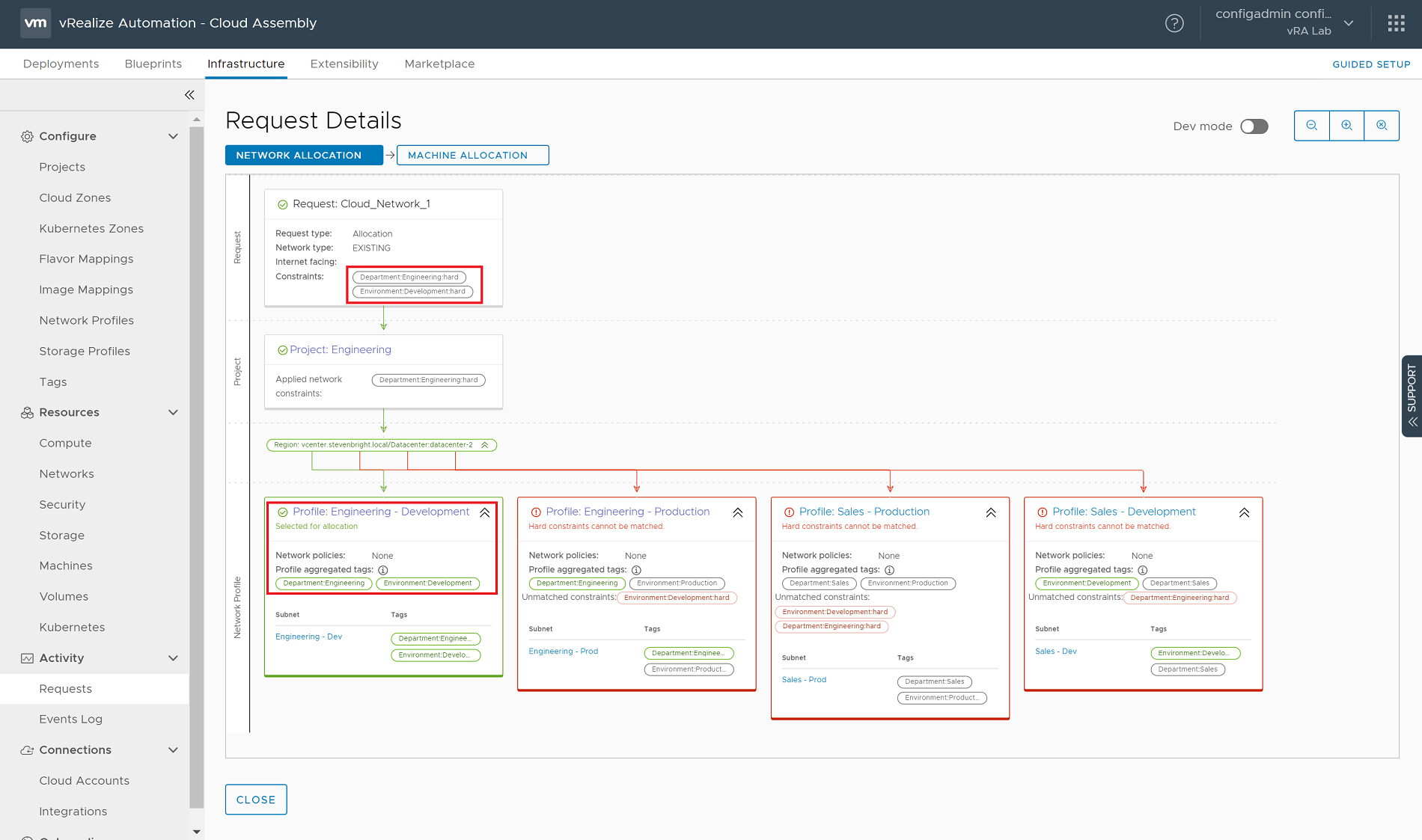Image resolution: width=1422 pixels, height=840 pixels.
Task: Collapse the Profile: Engineering - Production card
Action: (x=738, y=512)
